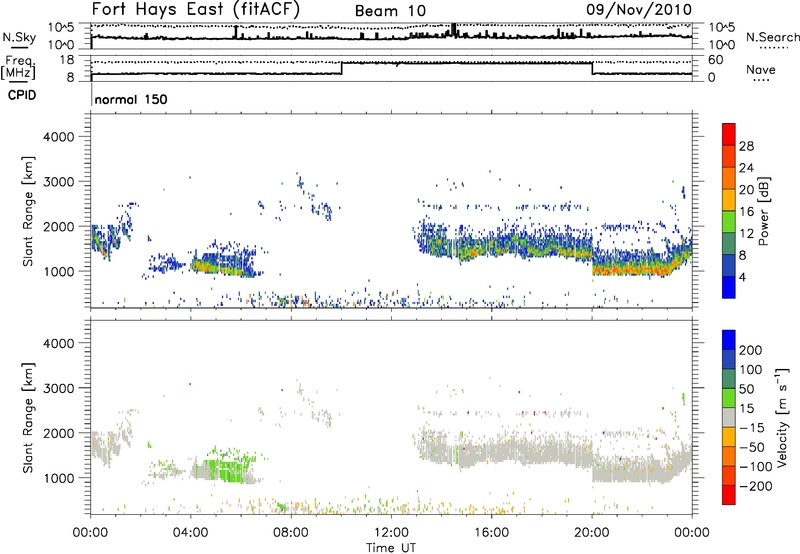Click the '20:00' time axis label
The height and width of the screenshot is (554, 800).
(591, 533)
